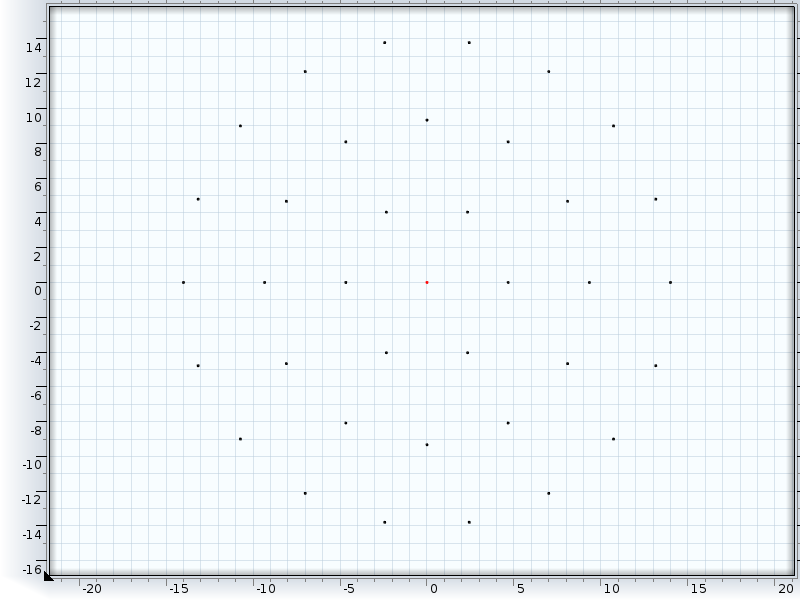Click the '-16' label on the vertical axis
800x600 pixels.
tap(32, 569)
